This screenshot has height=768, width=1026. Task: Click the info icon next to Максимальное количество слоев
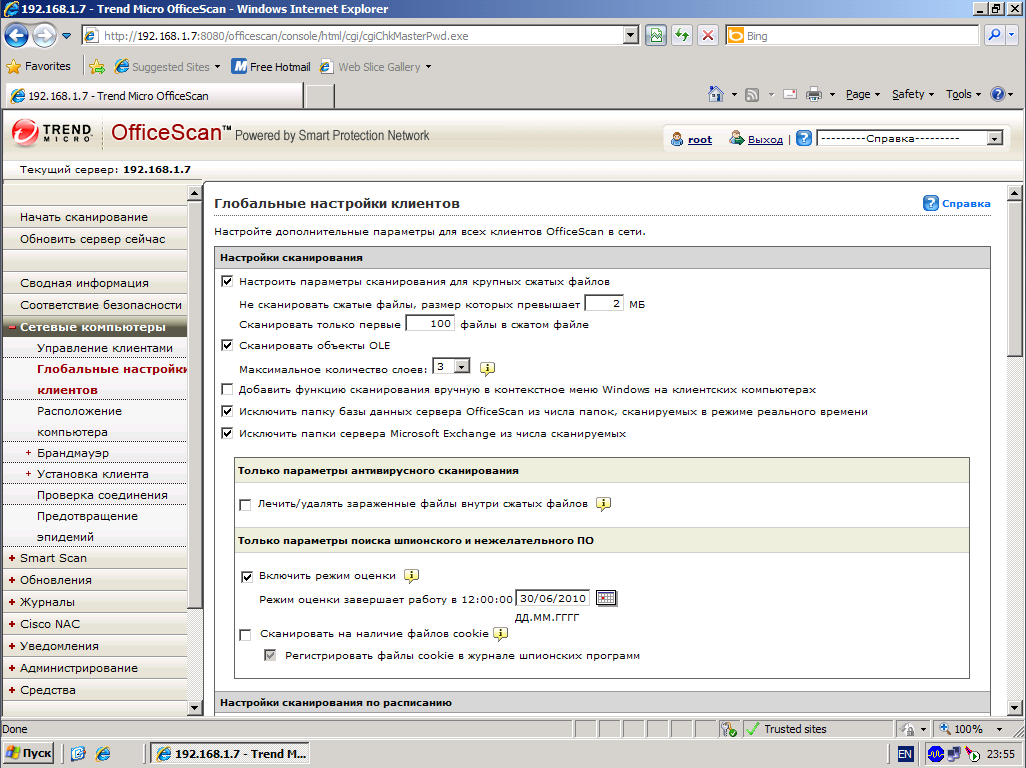click(x=487, y=368)
